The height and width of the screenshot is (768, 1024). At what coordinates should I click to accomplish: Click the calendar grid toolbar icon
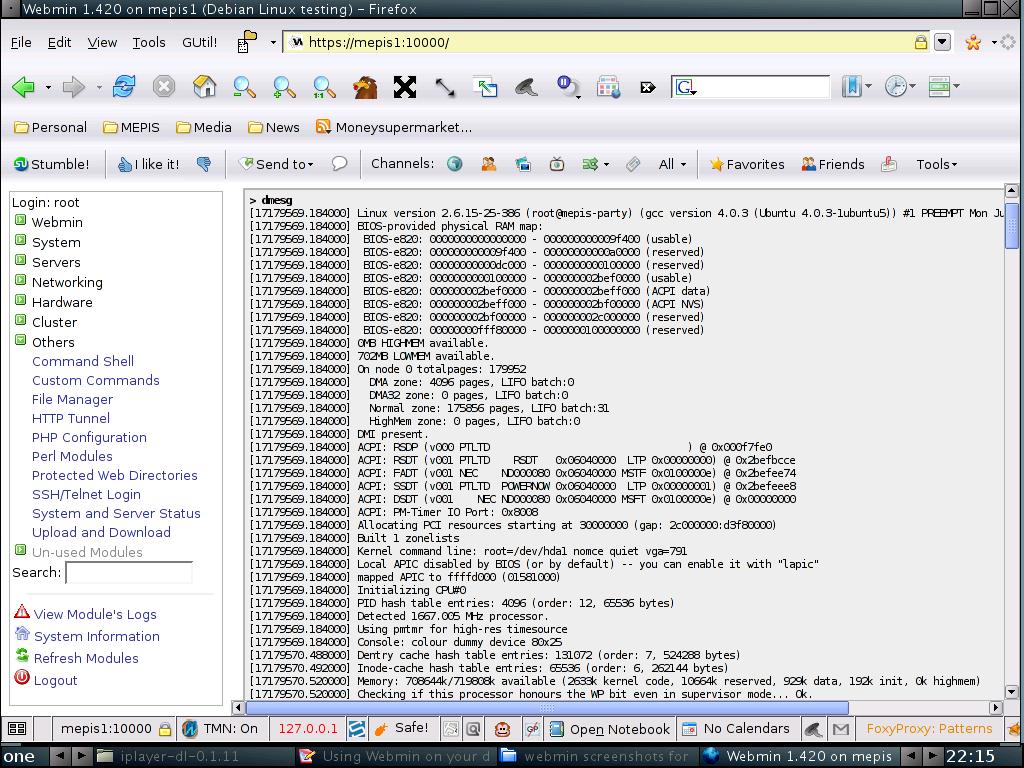point(608,87)
